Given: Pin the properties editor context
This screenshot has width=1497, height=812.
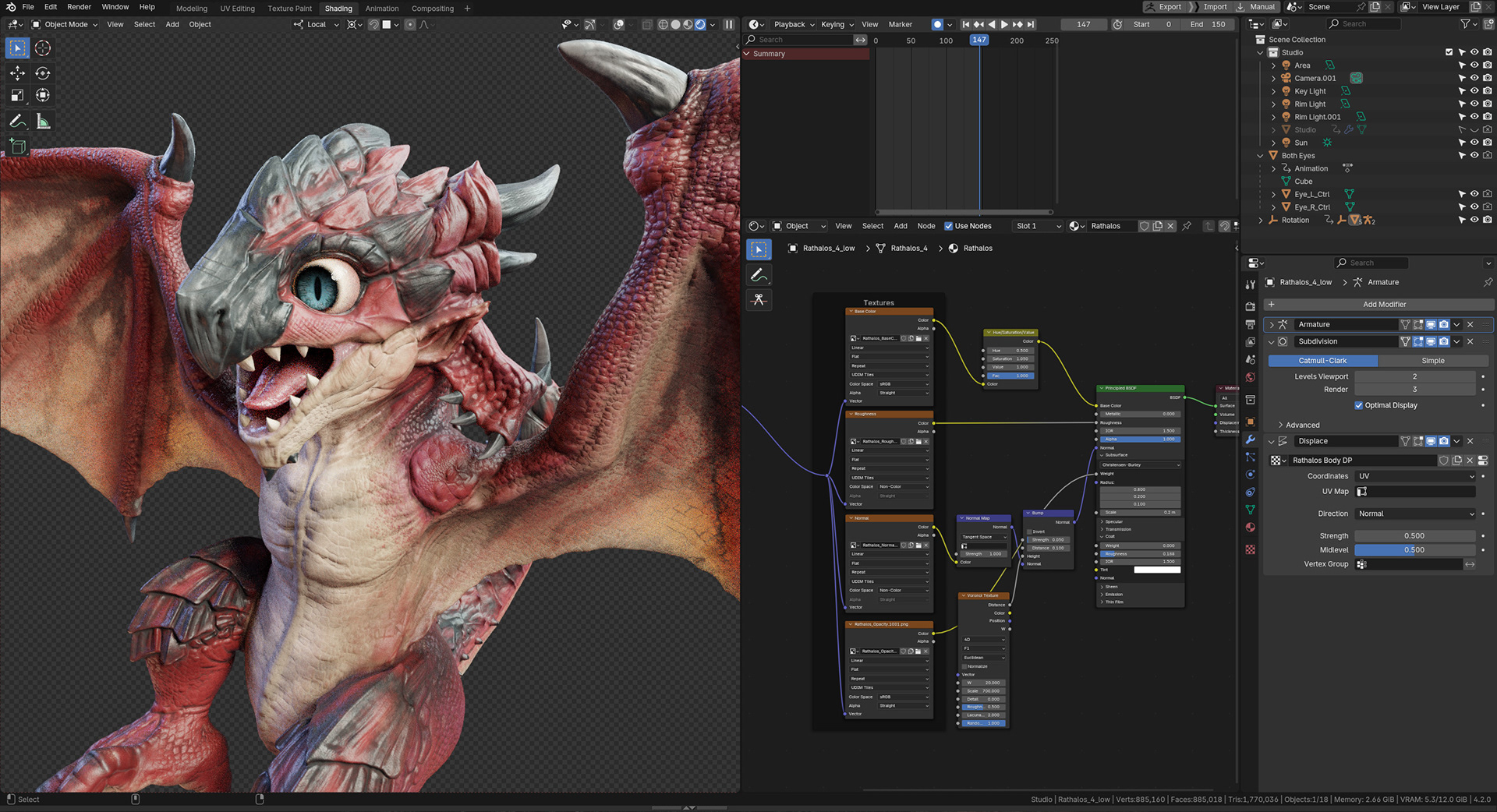Looking at the screenshot, I should [x=1488, y=282].
